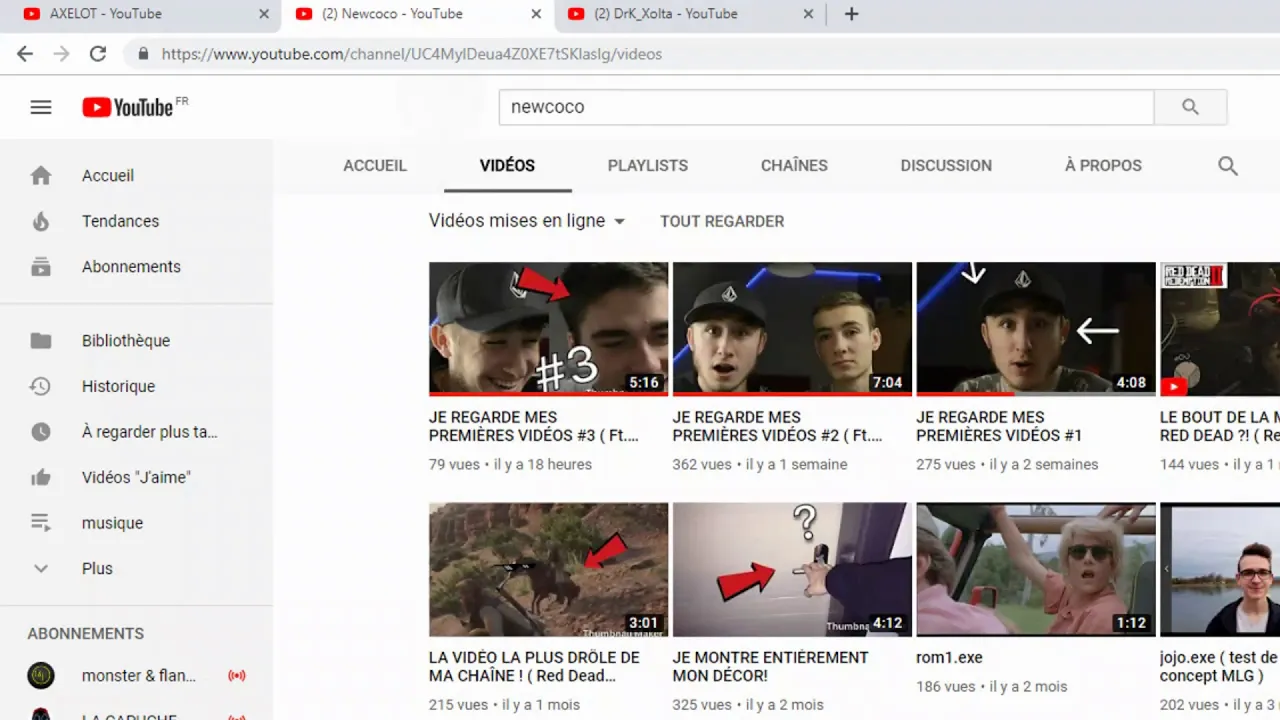Click the monster & flan subscription name
The height and width of the screenshot is (720, 1280).
(139, 676)
